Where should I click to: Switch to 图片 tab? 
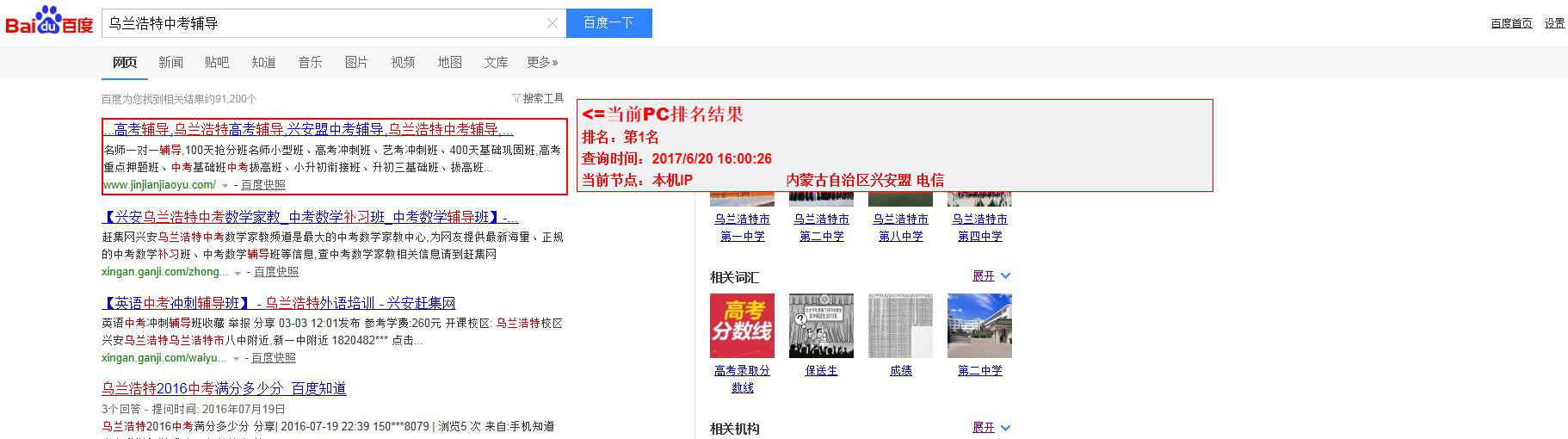click(x=356, y=62)
